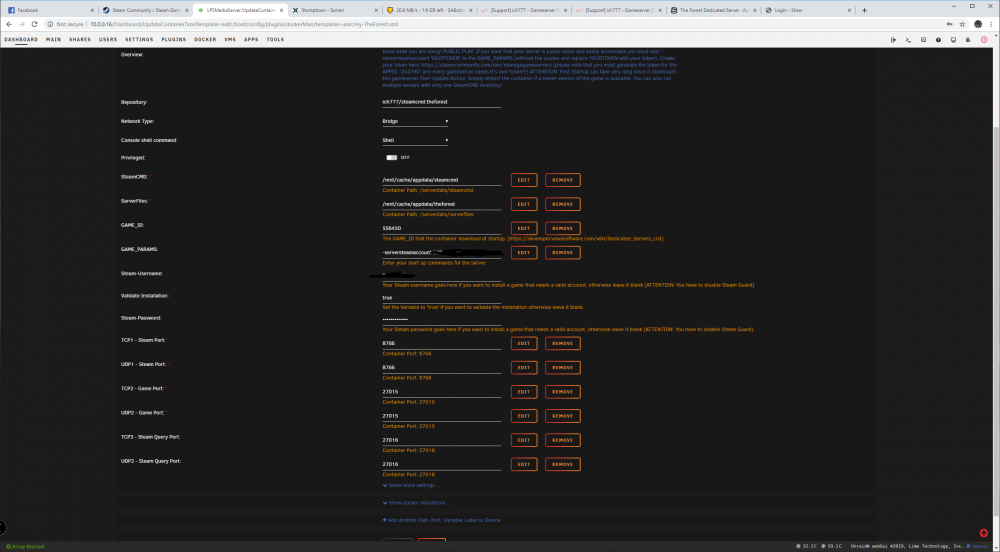Viewport: 1000px width, 552px height.
Task: Click the browser back arrow
Action: tap(9, 24)
